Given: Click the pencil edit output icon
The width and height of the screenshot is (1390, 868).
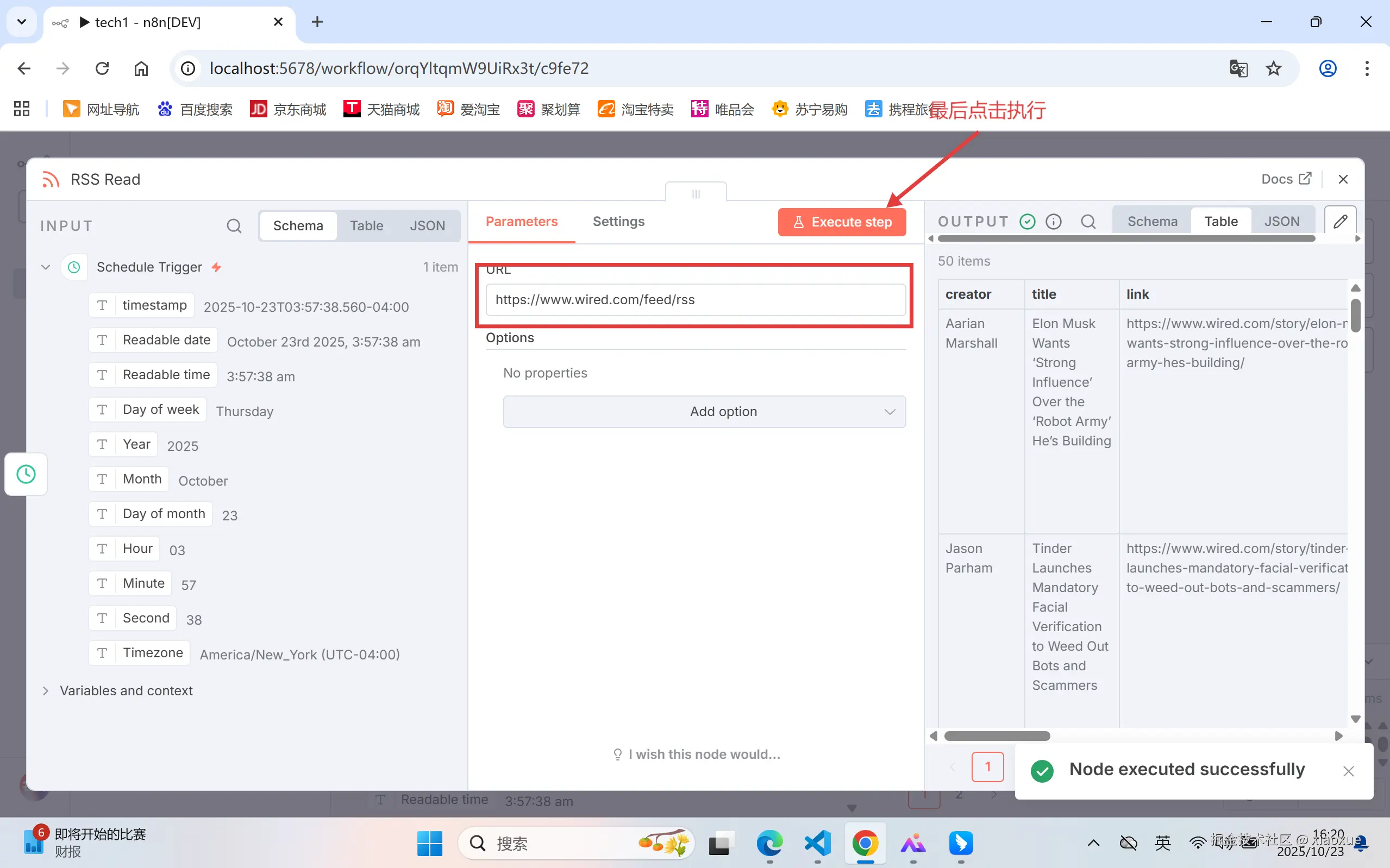Looking at the screenshot, I should tap(1340, 222).
